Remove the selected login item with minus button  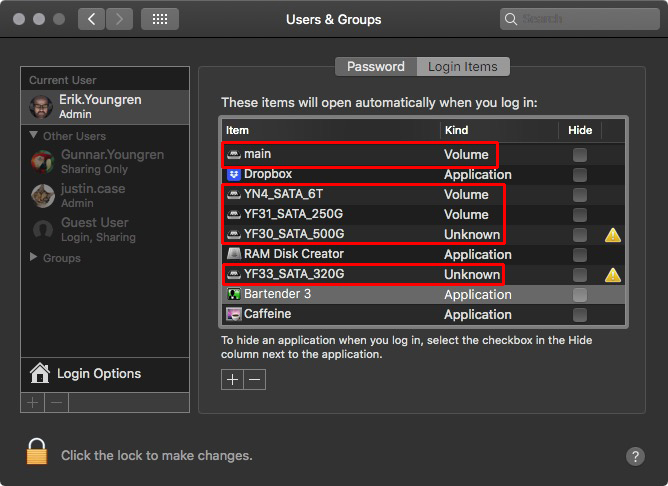tap(255, 379)
